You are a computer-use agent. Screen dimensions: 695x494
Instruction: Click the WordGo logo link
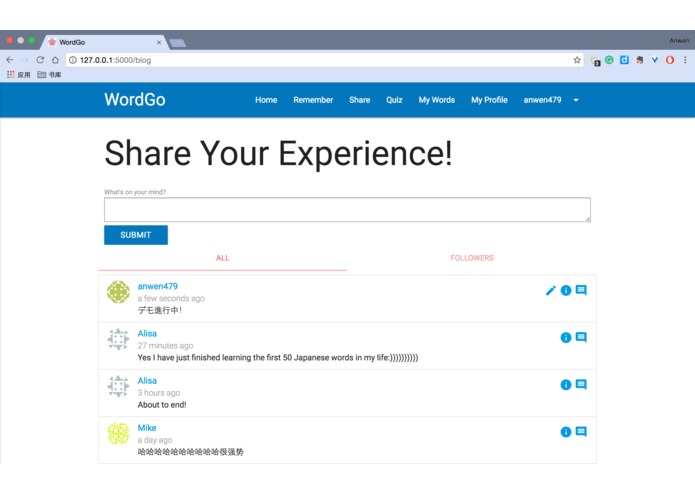coord(135,100)
